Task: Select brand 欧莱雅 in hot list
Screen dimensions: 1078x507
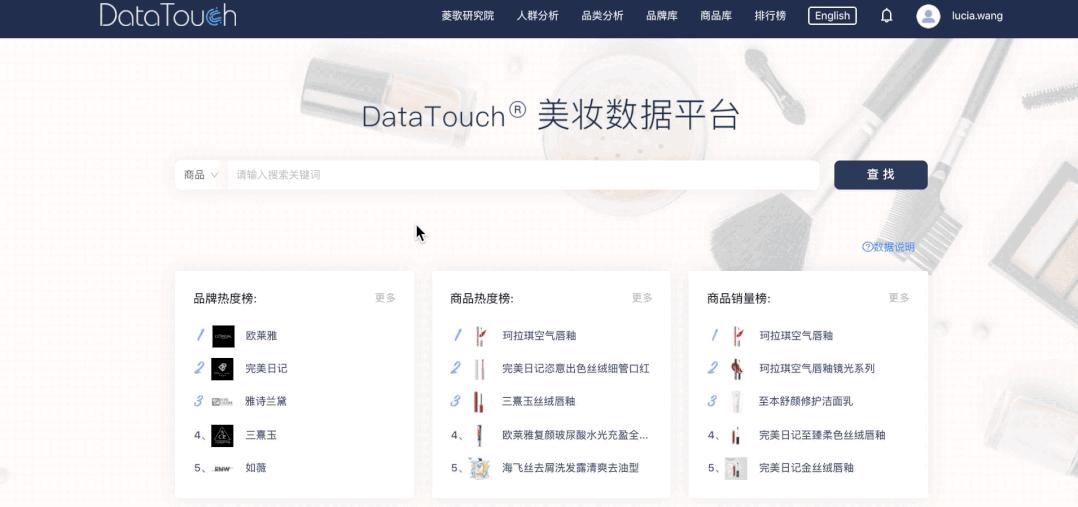Action: (261, 336)
